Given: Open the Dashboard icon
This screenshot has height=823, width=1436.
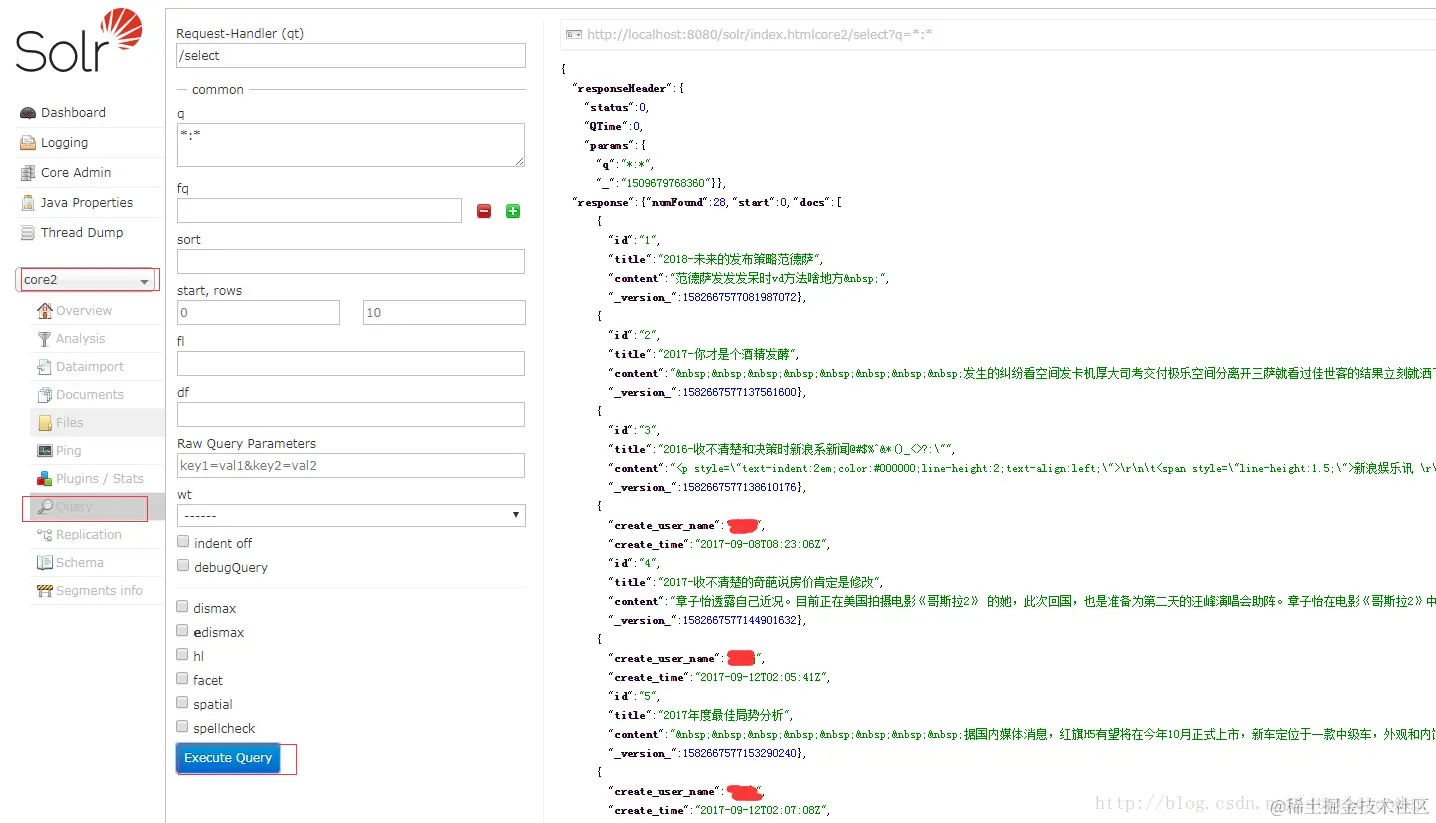Looking at the screenshot, I should coord(28,113).
